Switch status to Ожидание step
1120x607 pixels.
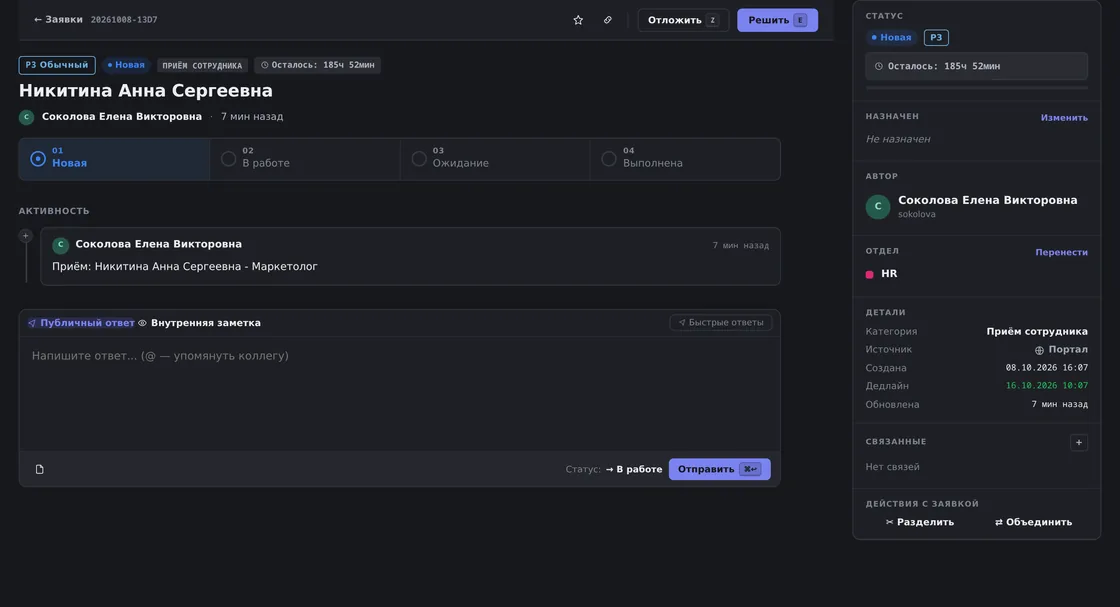click(495, 159)
